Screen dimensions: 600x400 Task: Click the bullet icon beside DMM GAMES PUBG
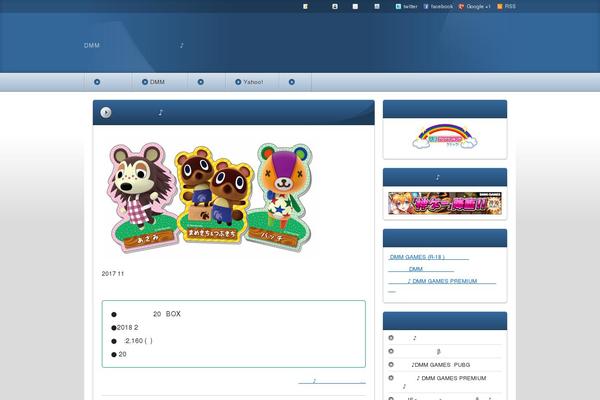coord(391,364)
